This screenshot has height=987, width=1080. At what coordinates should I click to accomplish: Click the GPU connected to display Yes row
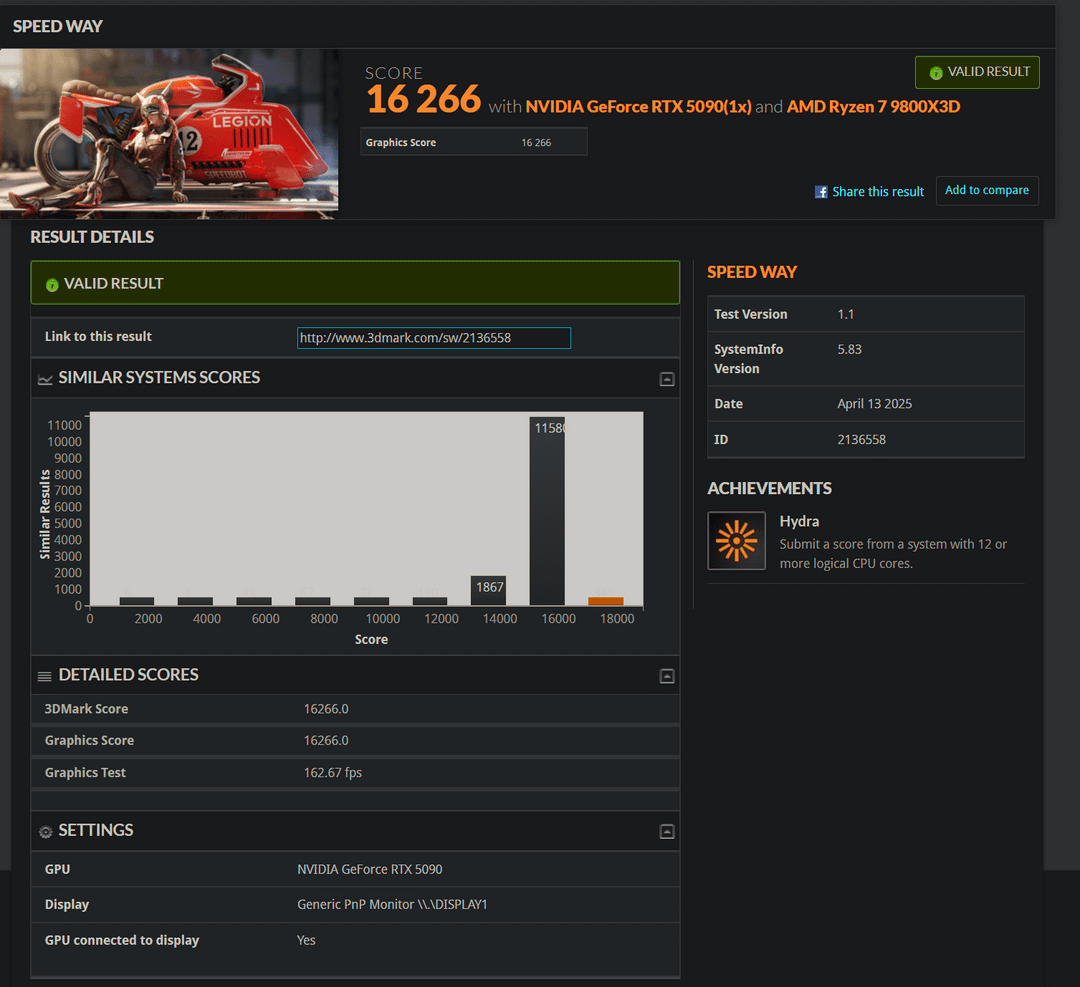pos(355,940)
